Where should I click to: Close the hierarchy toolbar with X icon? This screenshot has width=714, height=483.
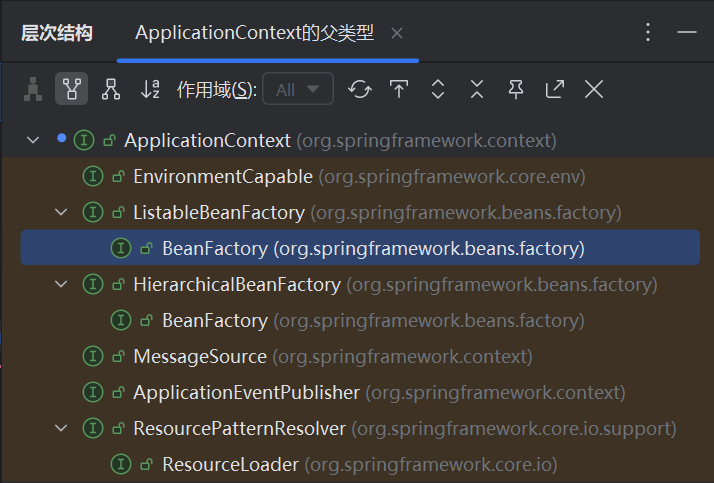[x=594, y=89]
